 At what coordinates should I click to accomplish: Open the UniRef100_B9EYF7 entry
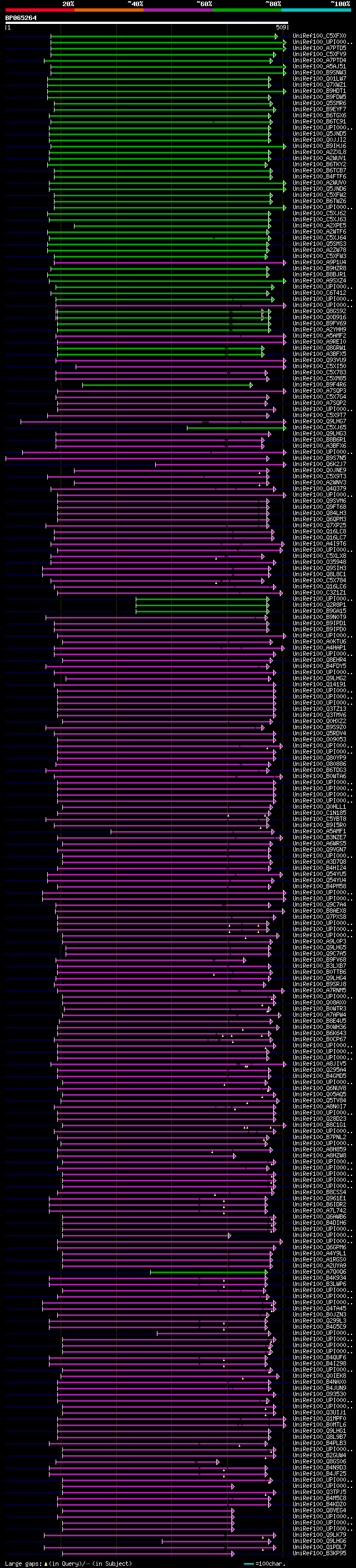(319, 110)
